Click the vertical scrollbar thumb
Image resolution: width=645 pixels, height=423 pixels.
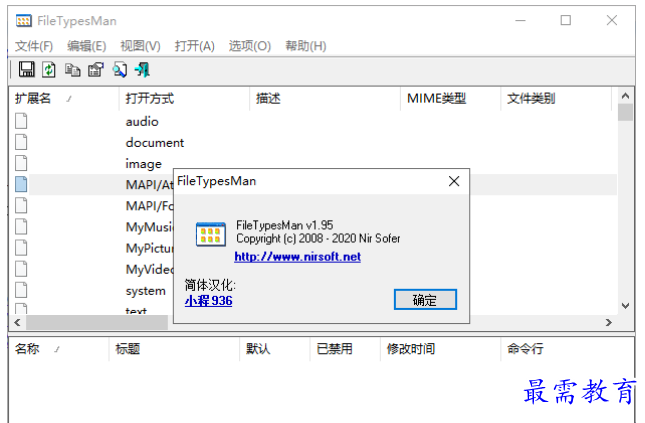(x=625, y=112)
